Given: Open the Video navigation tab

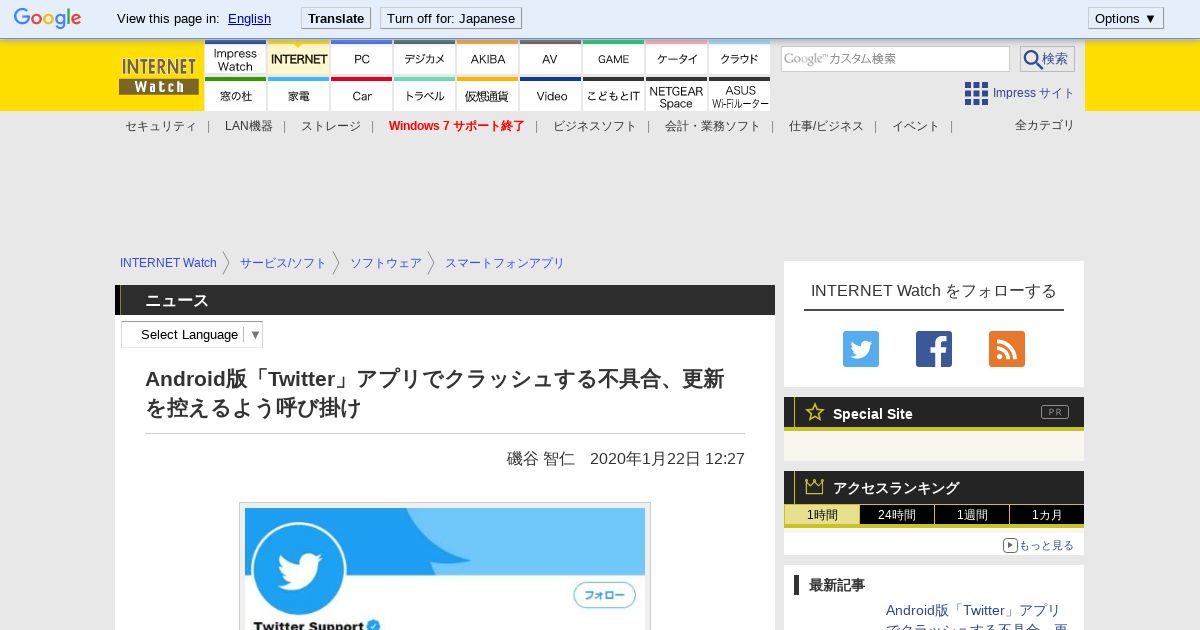Looking at the screenshot, I should point(551,95).
